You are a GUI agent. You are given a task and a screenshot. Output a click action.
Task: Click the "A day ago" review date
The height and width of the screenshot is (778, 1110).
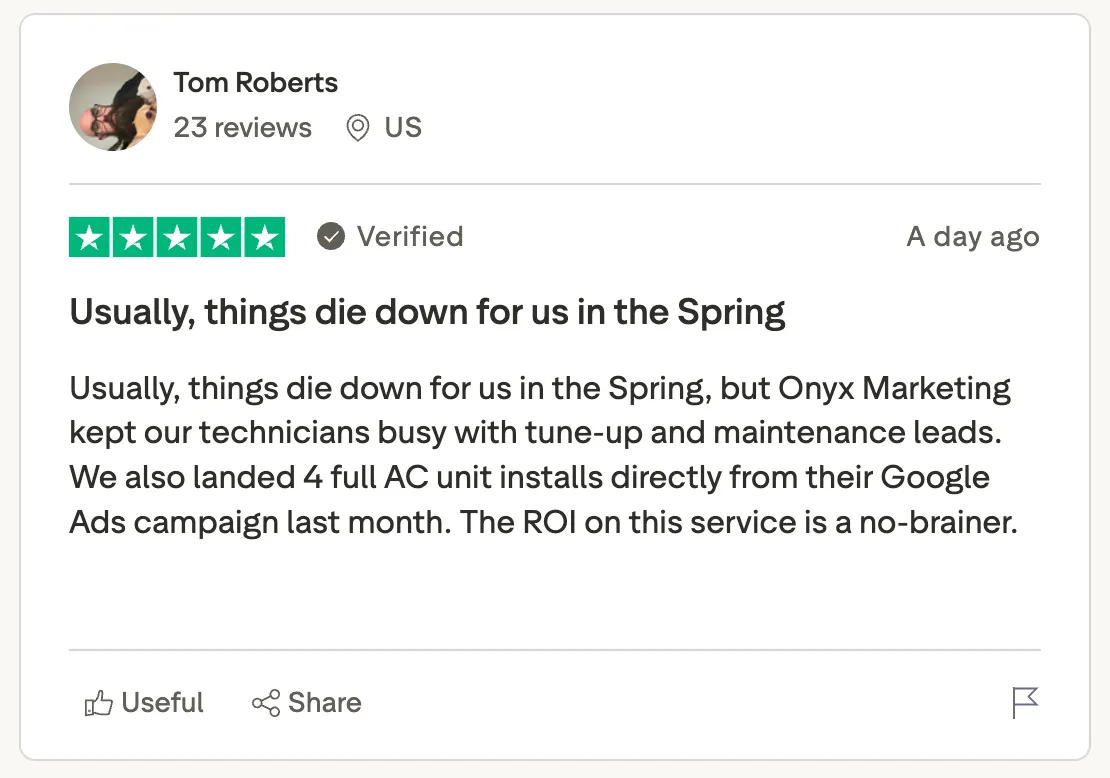coord(972,237)
